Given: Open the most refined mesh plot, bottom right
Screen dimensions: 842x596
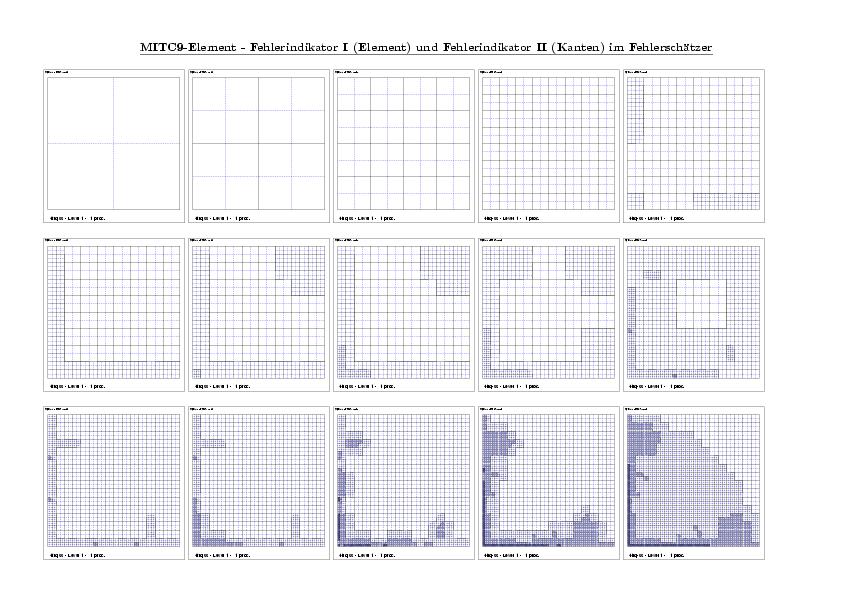Looking at the screenshot, I should pyautogui.click(x=693, y=480).
